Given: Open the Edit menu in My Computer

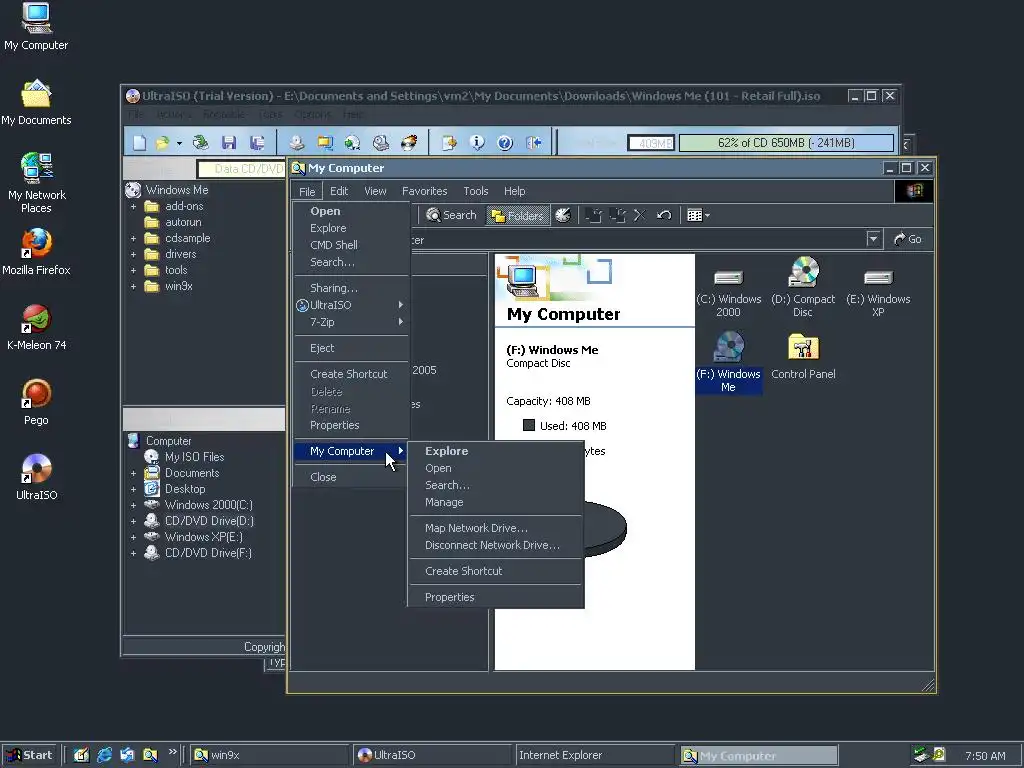Looking at the screenshot, I should click(x=339, y=191).
